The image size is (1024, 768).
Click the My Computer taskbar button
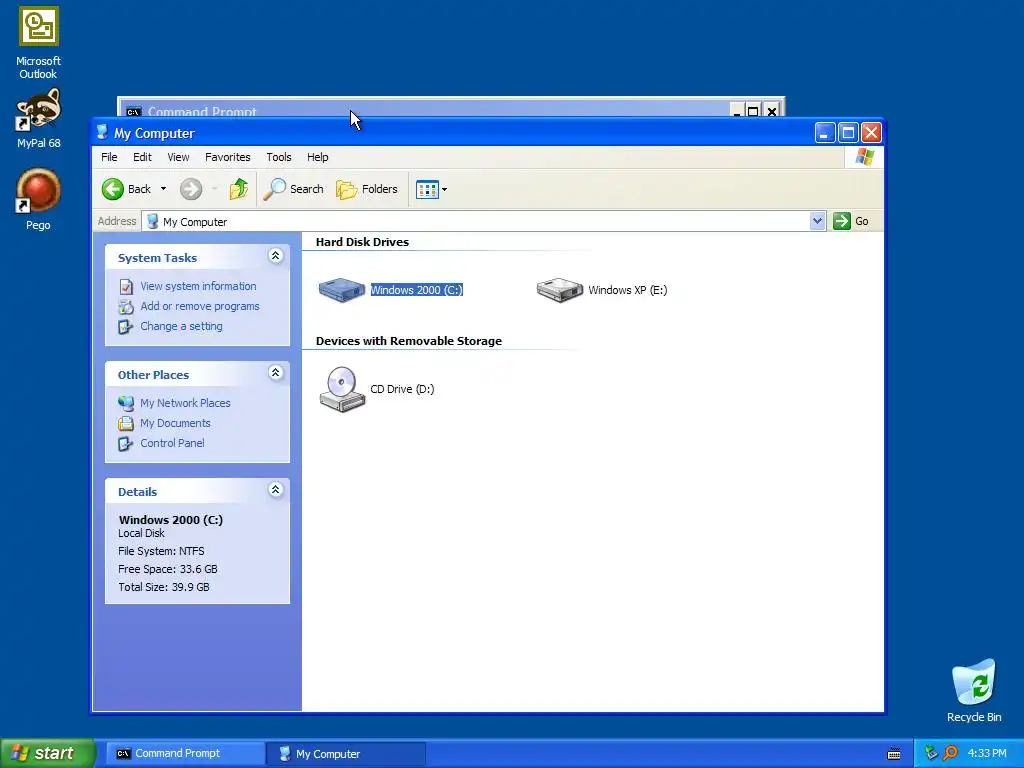(346, 754)
